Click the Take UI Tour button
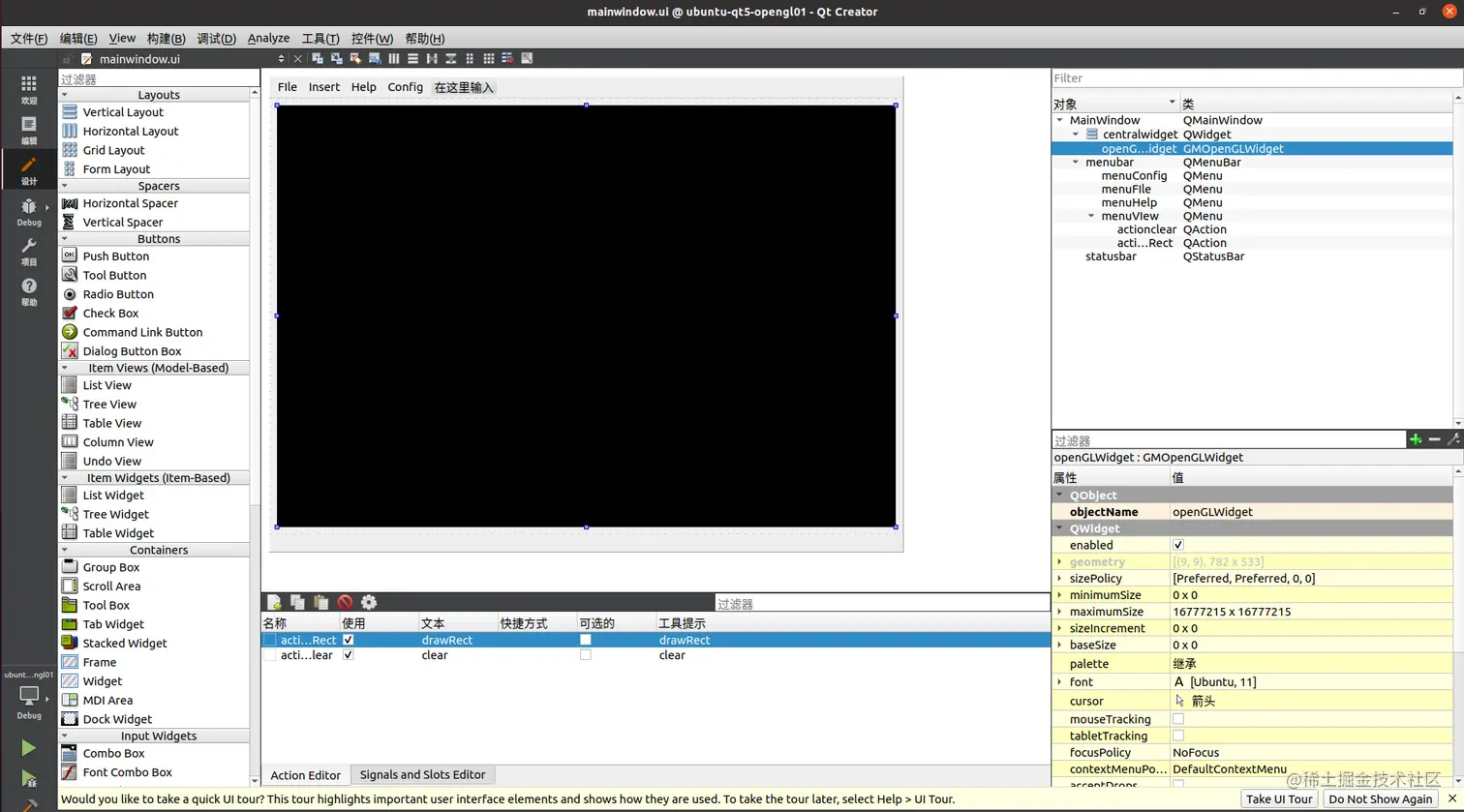Image resolution: width=1464 pixels, height=812 pixels. [1279, 799]
